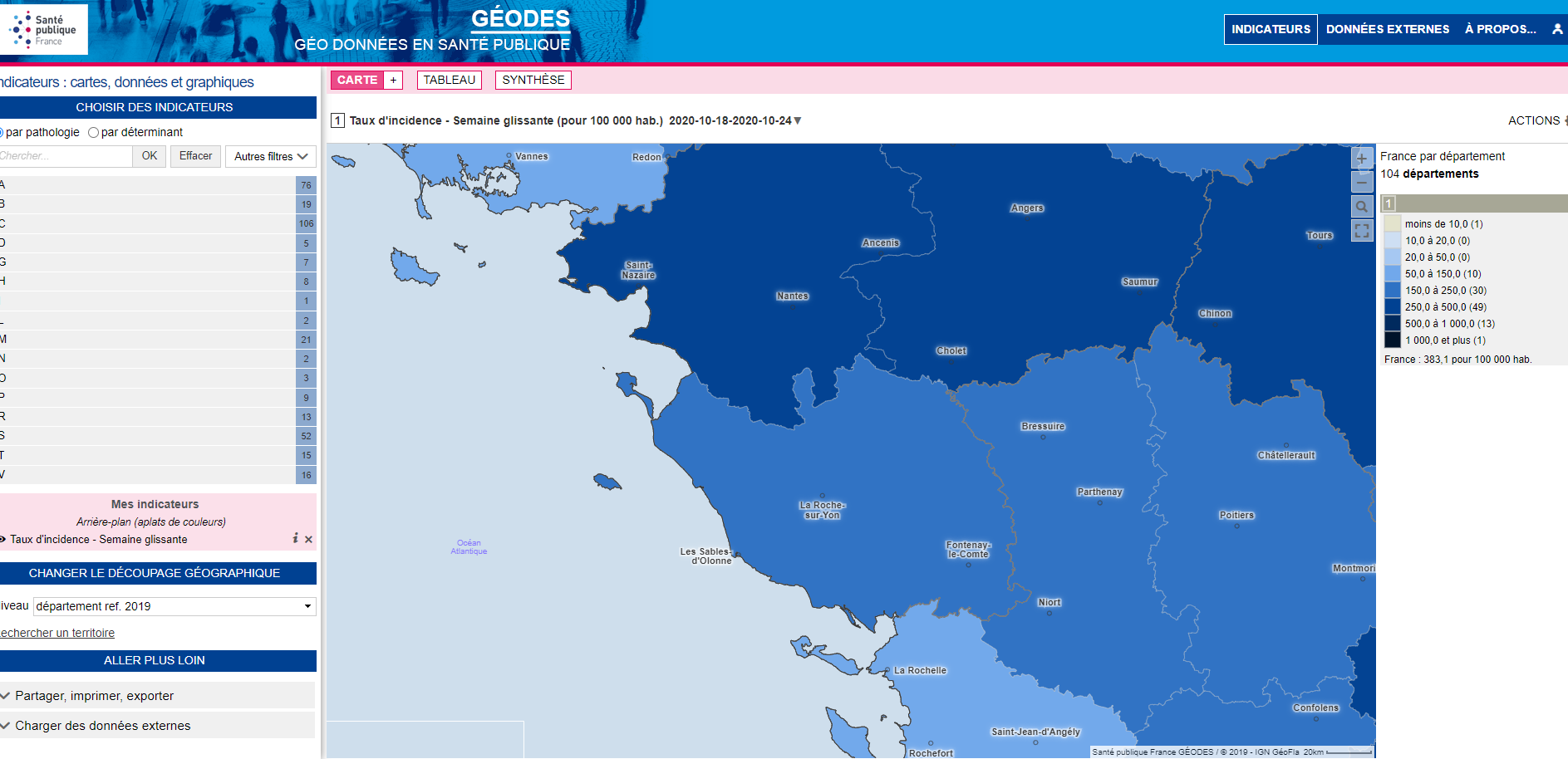Click the Santé publique France logo

pos(44,30)
